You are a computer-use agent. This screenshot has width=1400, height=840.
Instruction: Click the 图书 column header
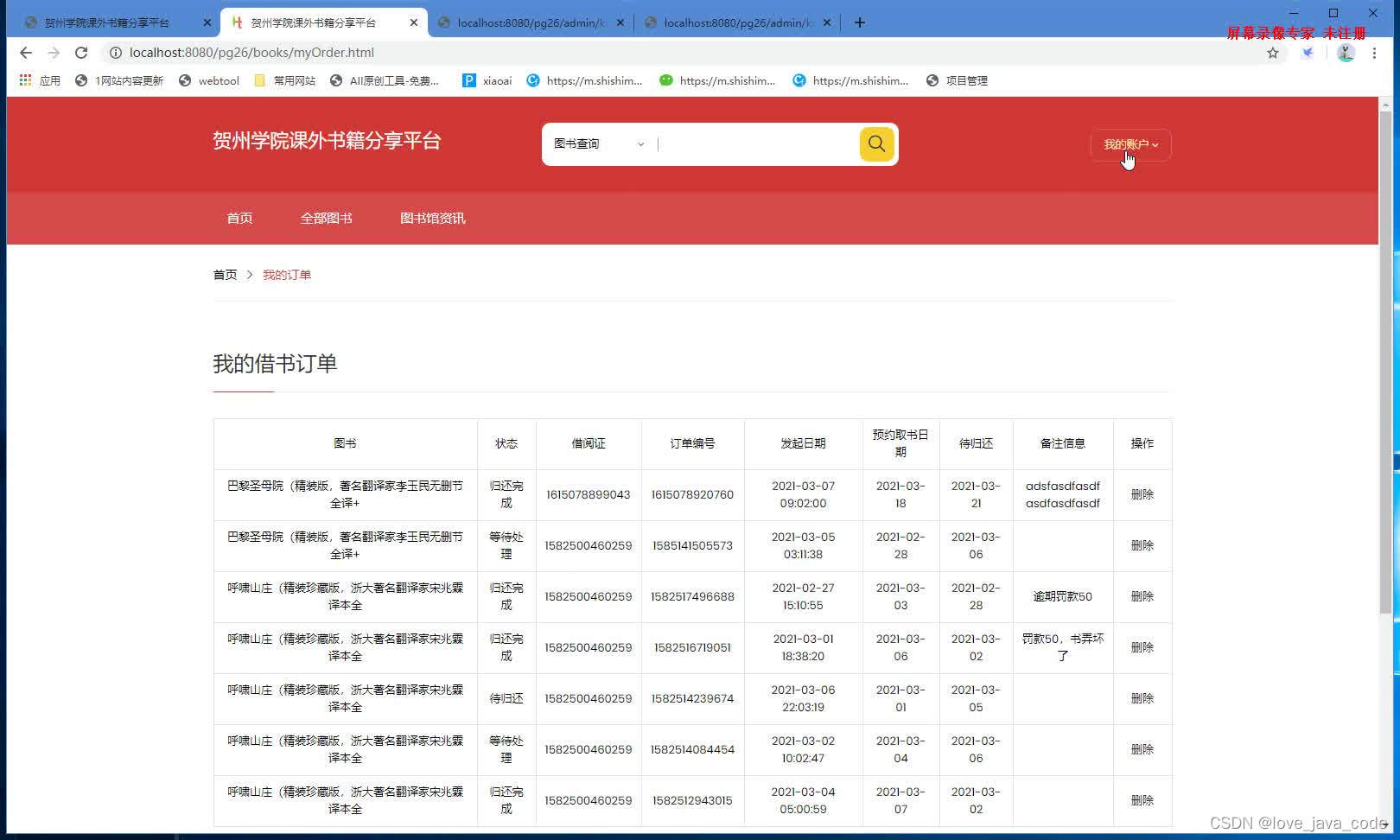pos(345,443)
